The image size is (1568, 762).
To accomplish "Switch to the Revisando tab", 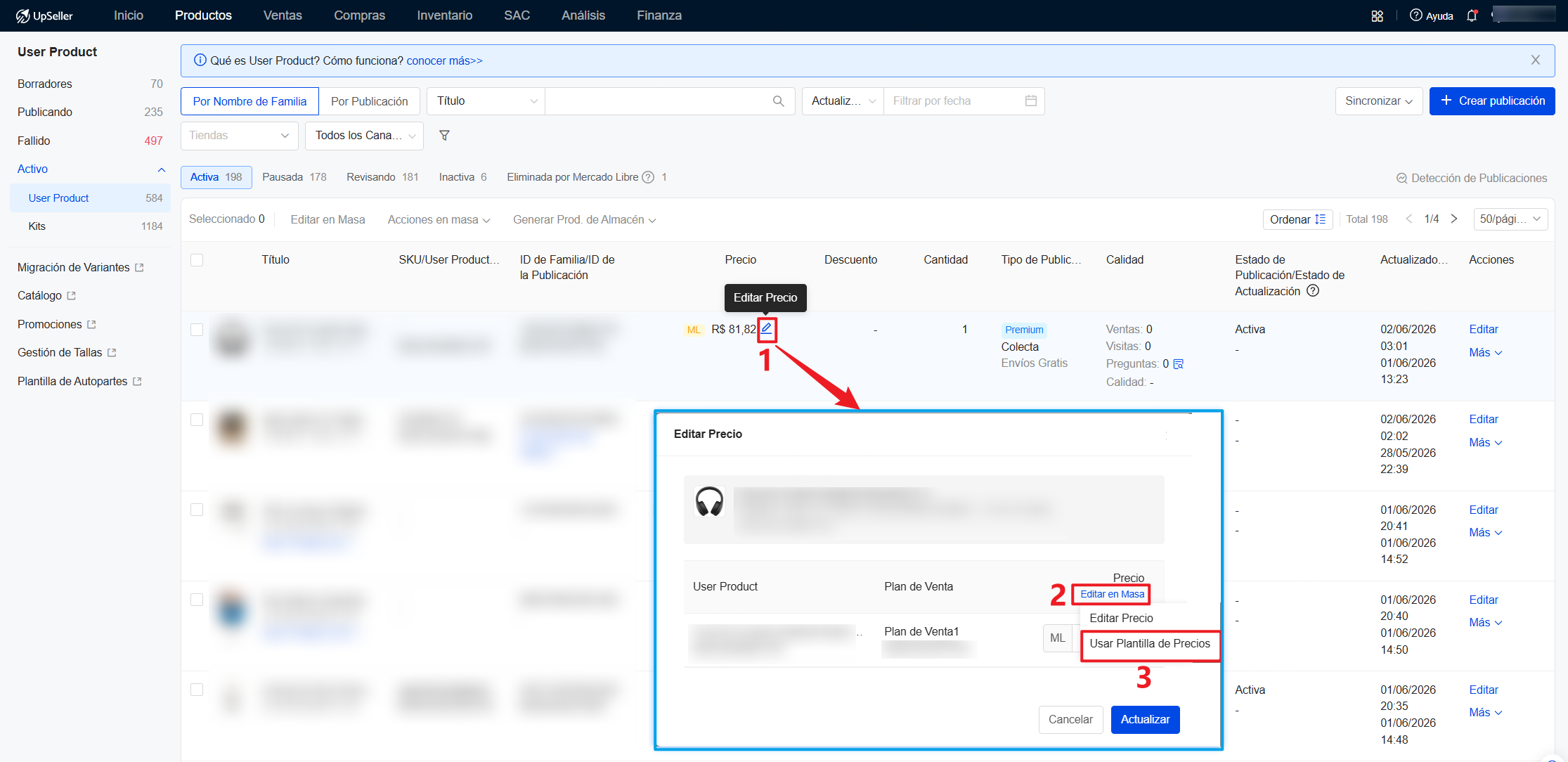I will pyautogui.click(x=382, y=177).
